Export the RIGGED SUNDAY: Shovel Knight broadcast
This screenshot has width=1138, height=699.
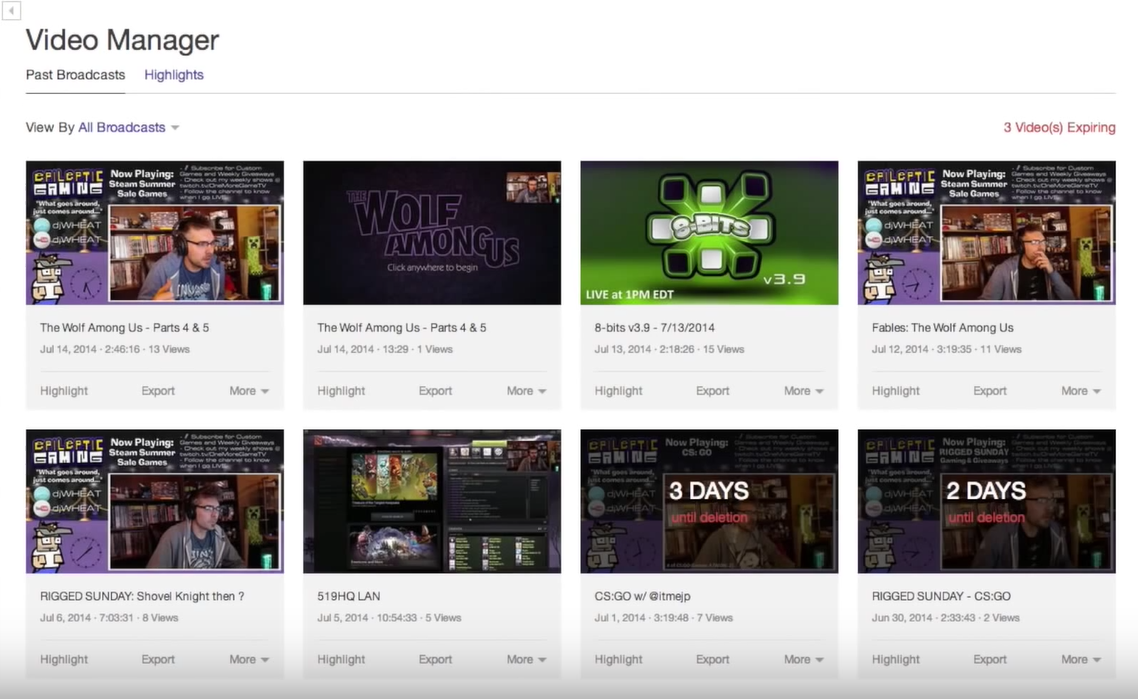coord(158,659)
